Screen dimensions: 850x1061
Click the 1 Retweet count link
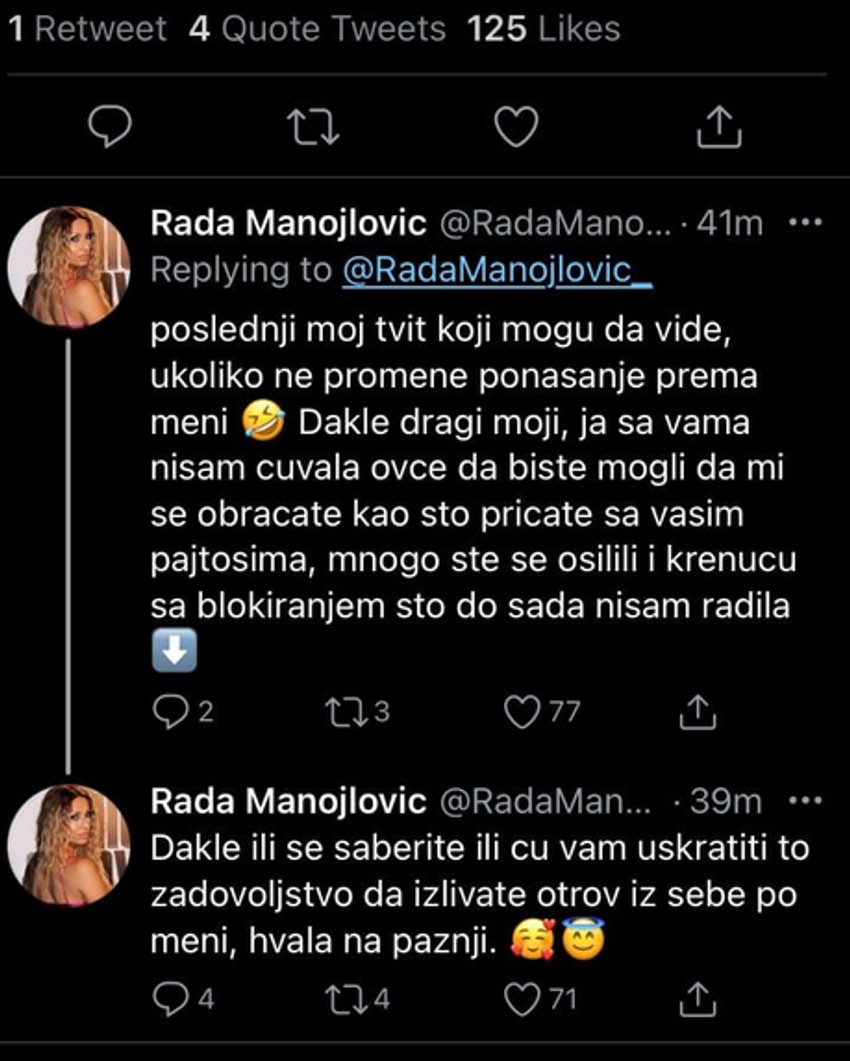click(82, 28)
